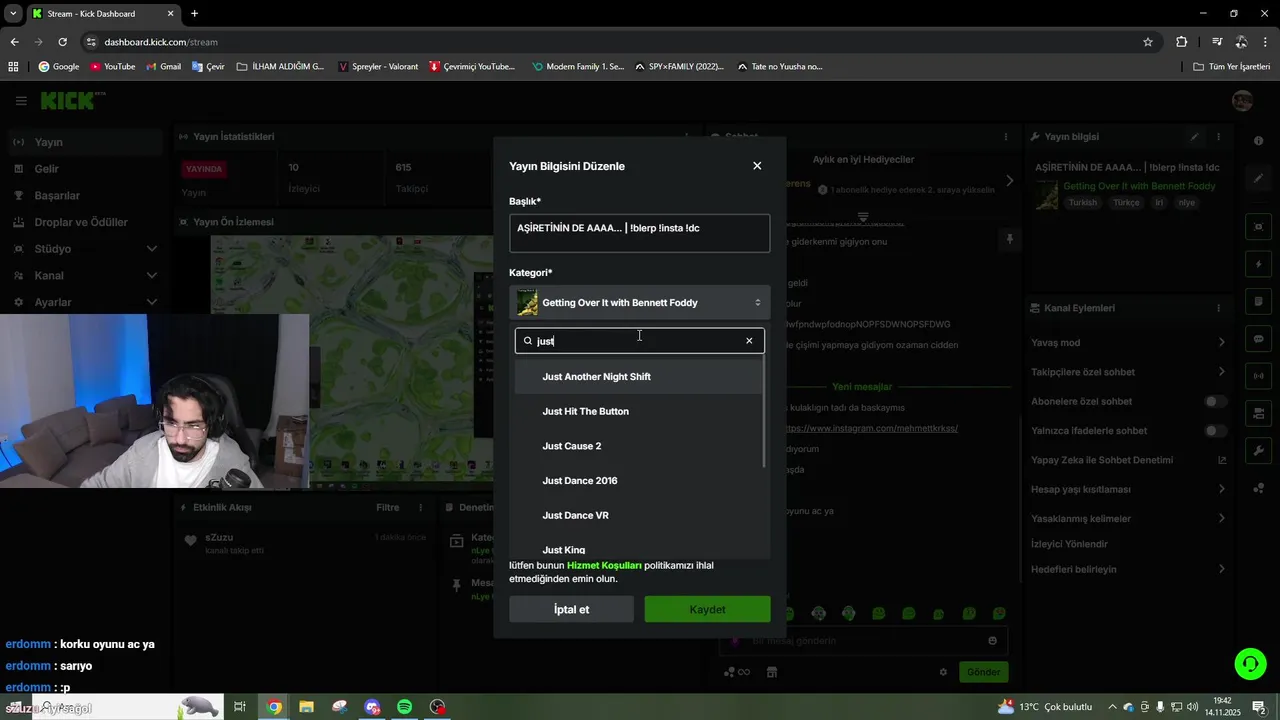Open the green support headset bubble
1280x720 pixels.
tap(1249, 664)
